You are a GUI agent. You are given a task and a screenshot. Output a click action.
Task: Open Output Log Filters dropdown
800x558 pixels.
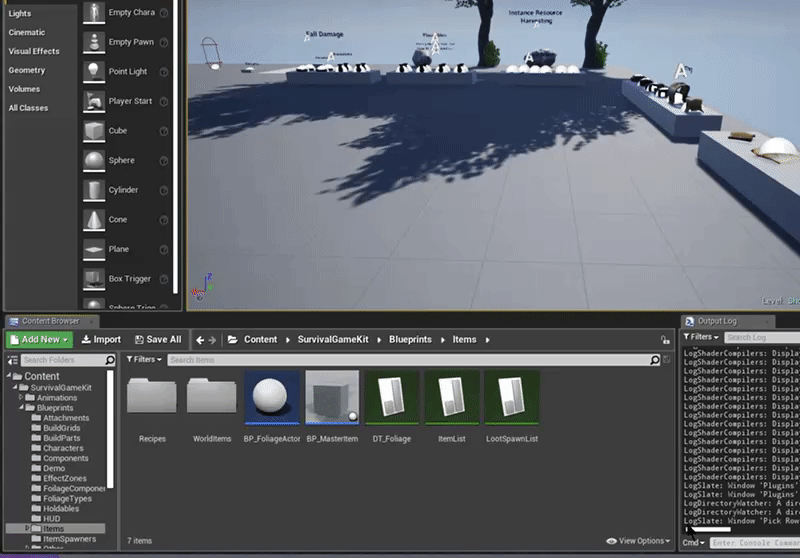tap(701, 337)
